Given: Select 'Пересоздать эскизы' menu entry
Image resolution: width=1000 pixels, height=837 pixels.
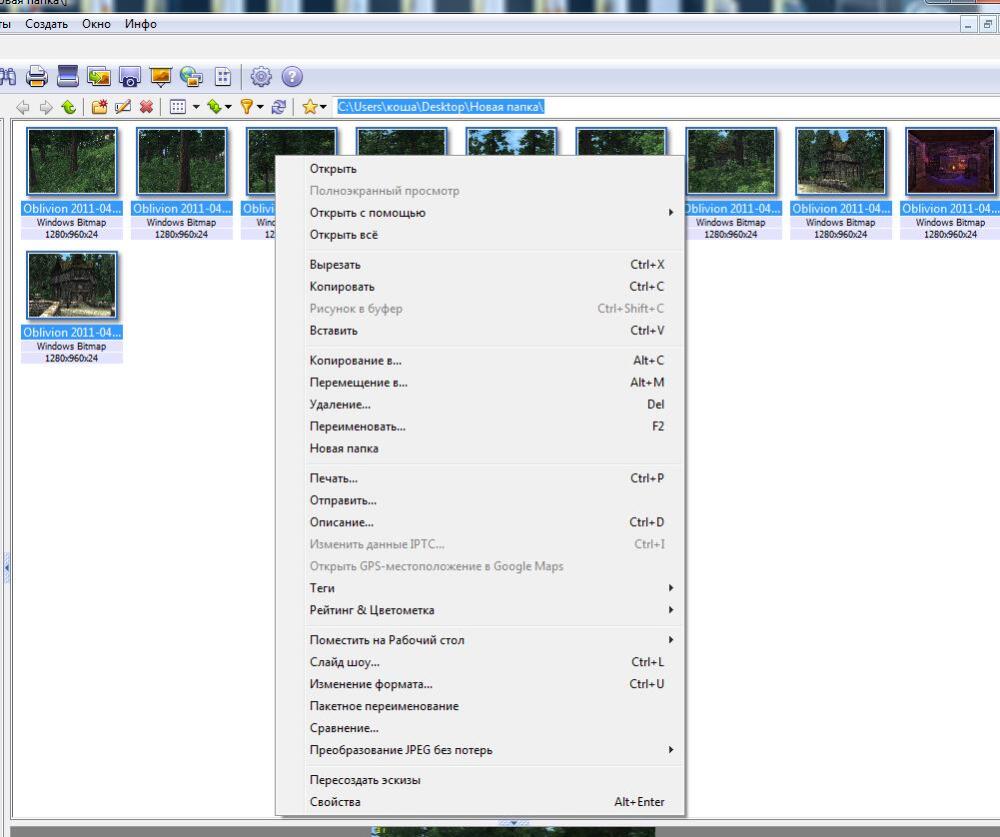Looking at the screenshot, I should click(x=480, y=780).
